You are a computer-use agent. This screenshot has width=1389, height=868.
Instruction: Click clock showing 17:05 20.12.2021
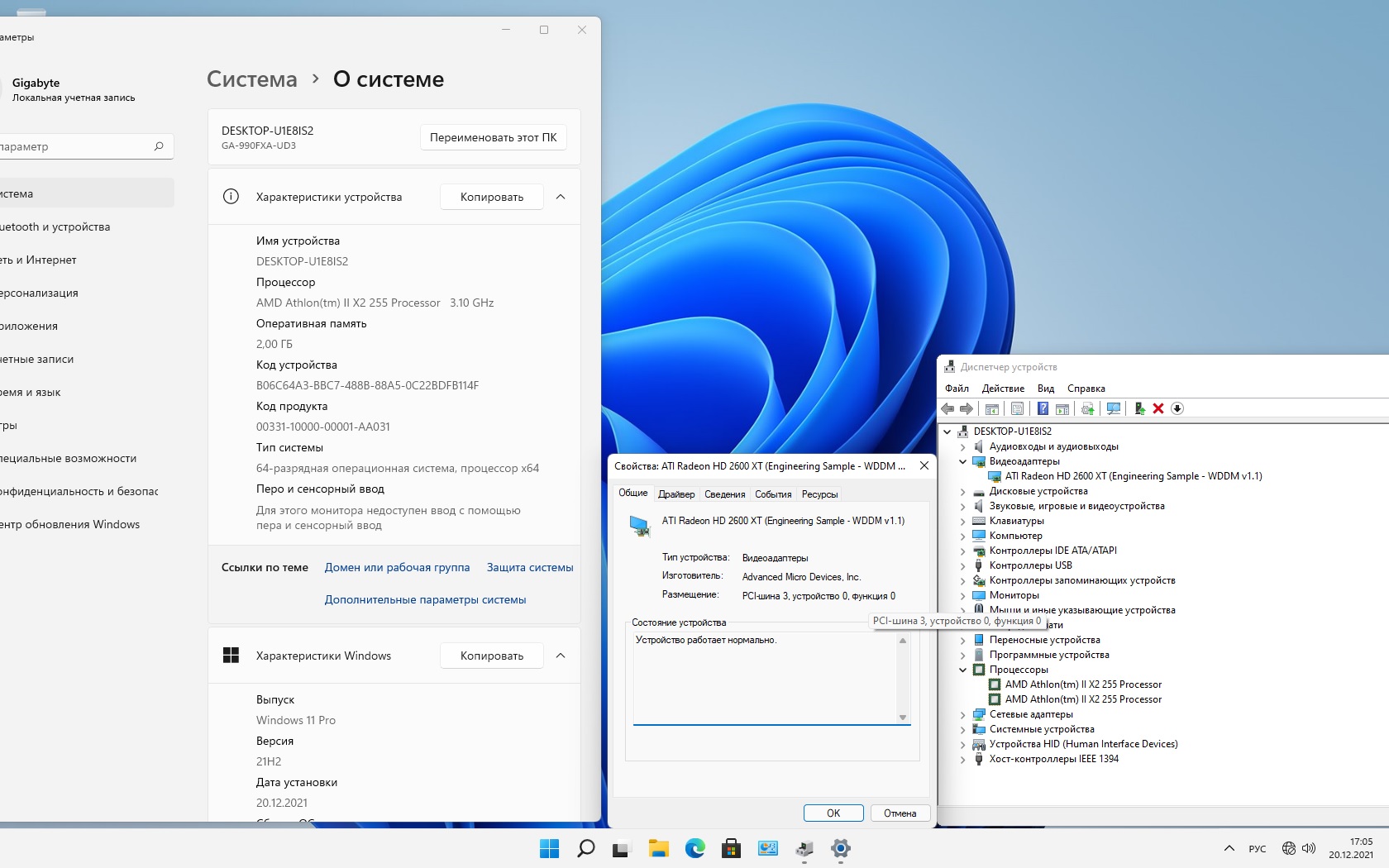click(x=1351, y=848)
